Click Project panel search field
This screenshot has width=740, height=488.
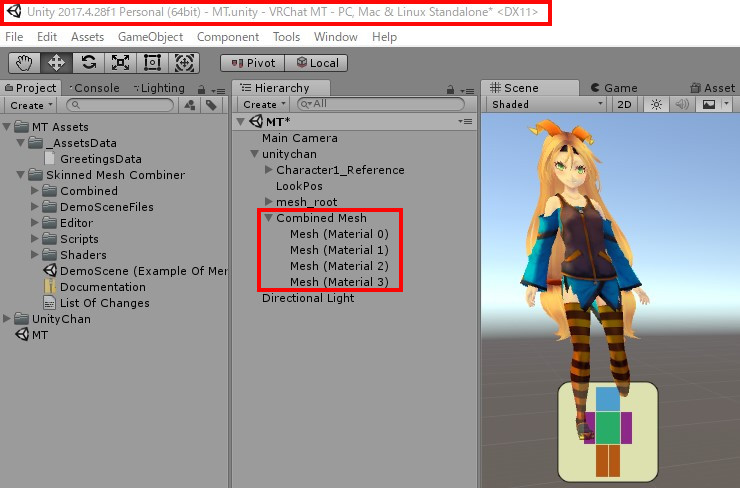(x=120, y=105)
